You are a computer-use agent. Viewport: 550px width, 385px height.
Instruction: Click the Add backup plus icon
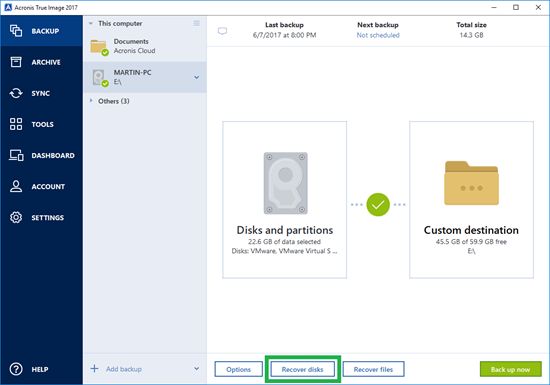(94, 369)
